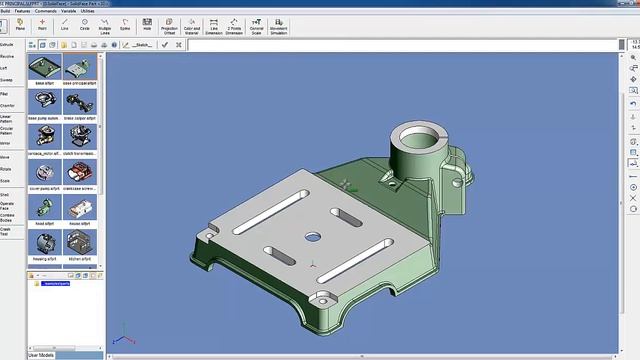Click the zoom window icon in right toolbar
The image size is (640, 360).
point(633,91)
